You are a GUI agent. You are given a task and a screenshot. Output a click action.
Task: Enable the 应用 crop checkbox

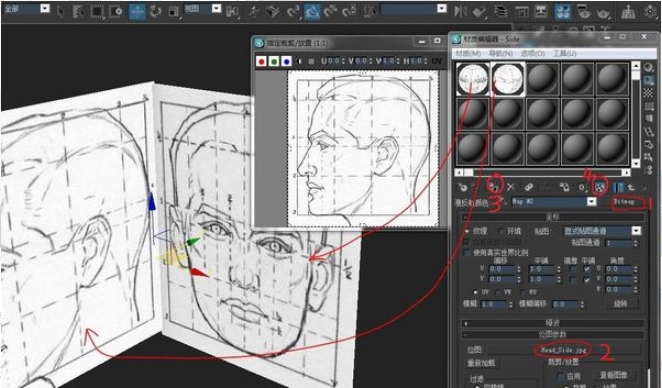pos(561,375)
